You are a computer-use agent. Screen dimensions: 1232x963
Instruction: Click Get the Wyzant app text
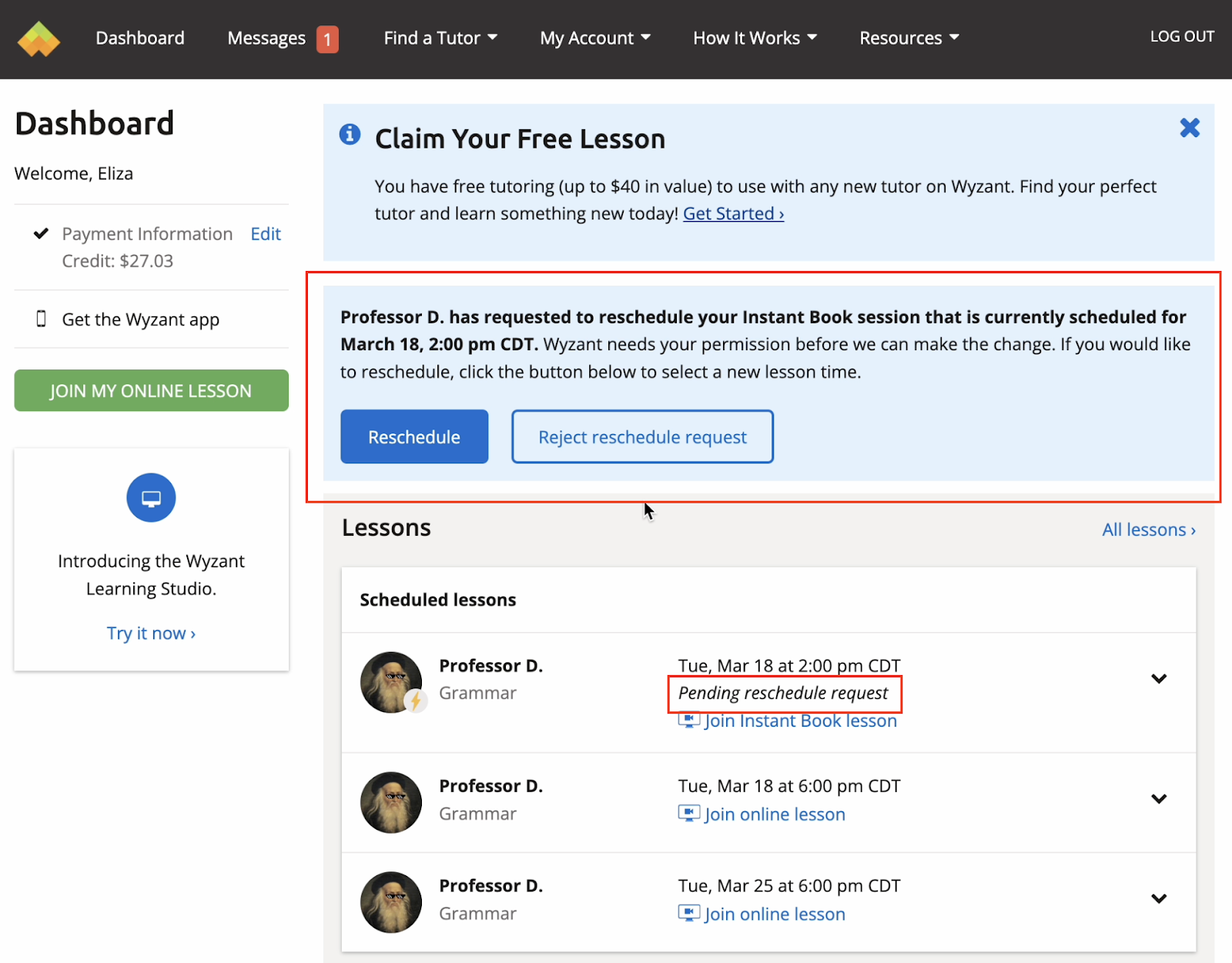point(141,319)
